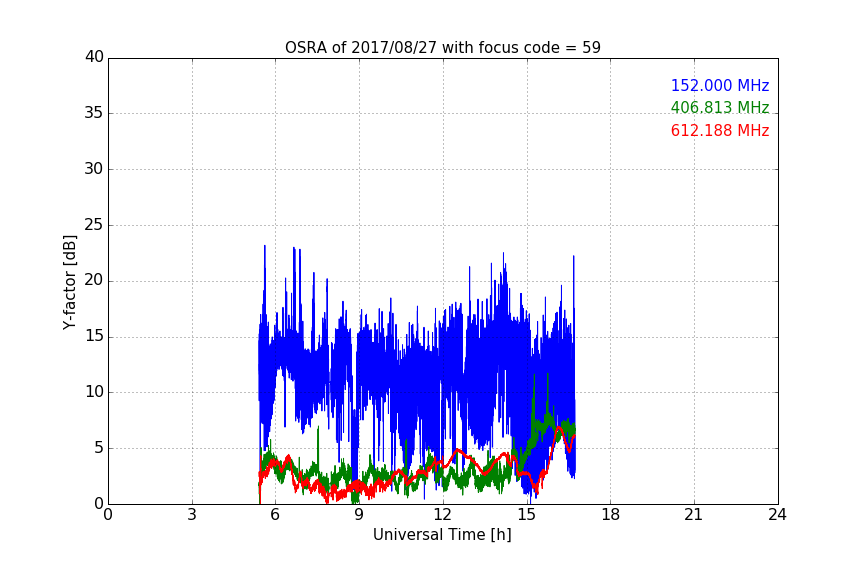Click the x-axis tick value 24
The image size is (864, 576).
point(777,515)
